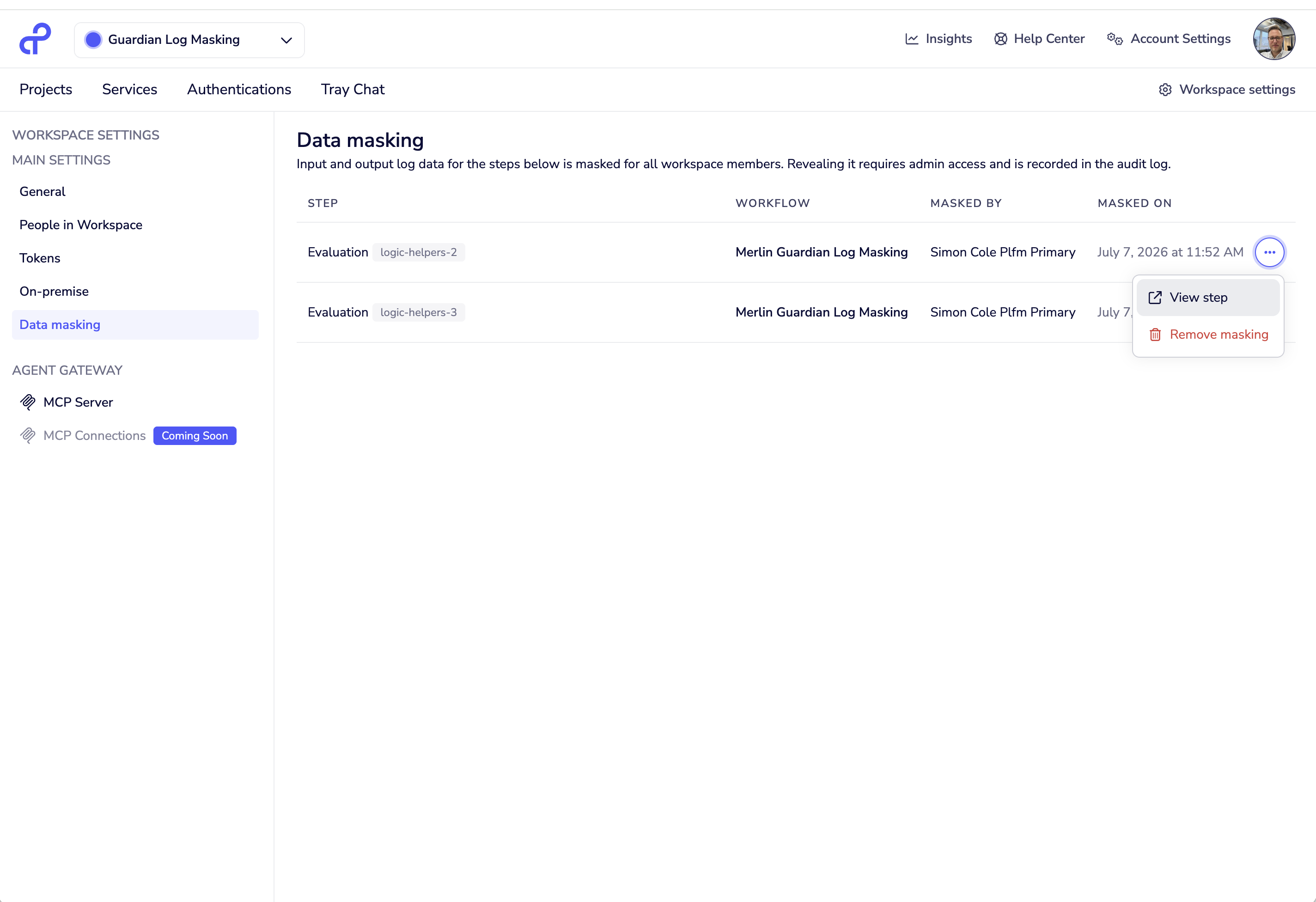1316x902 pixels.
Task: Click MCP Connections label
Action: (x=95, y=435)
